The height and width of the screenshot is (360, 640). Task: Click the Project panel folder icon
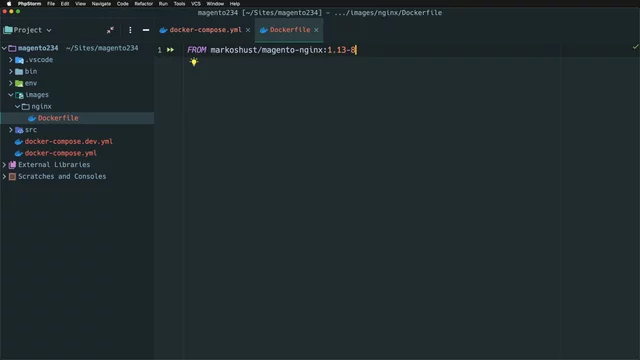(x=7, y=30)
